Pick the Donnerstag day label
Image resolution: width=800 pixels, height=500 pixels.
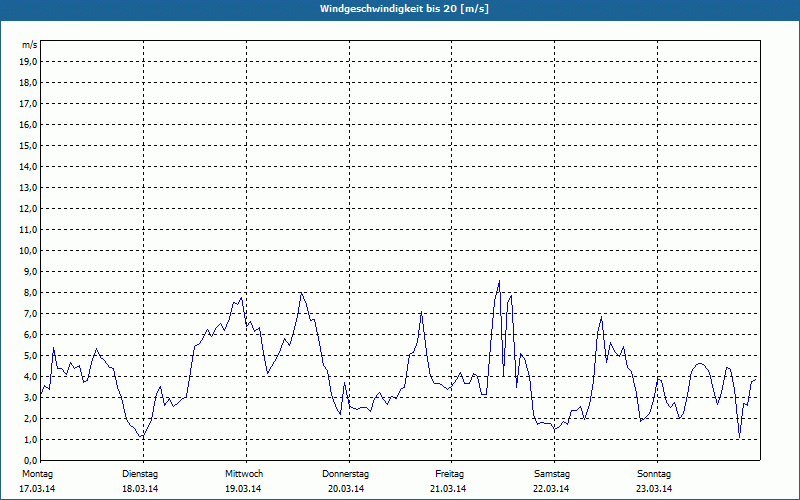point(346,473)
